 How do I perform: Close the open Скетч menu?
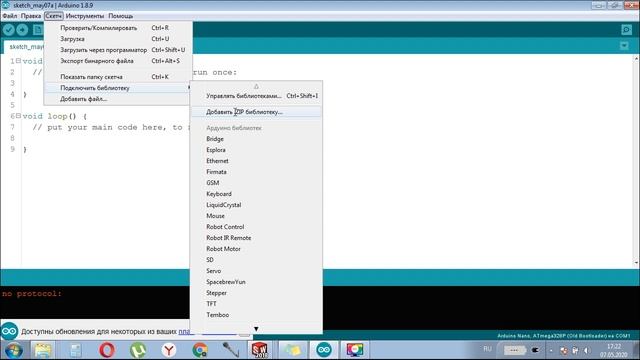[x=53, y=16]
